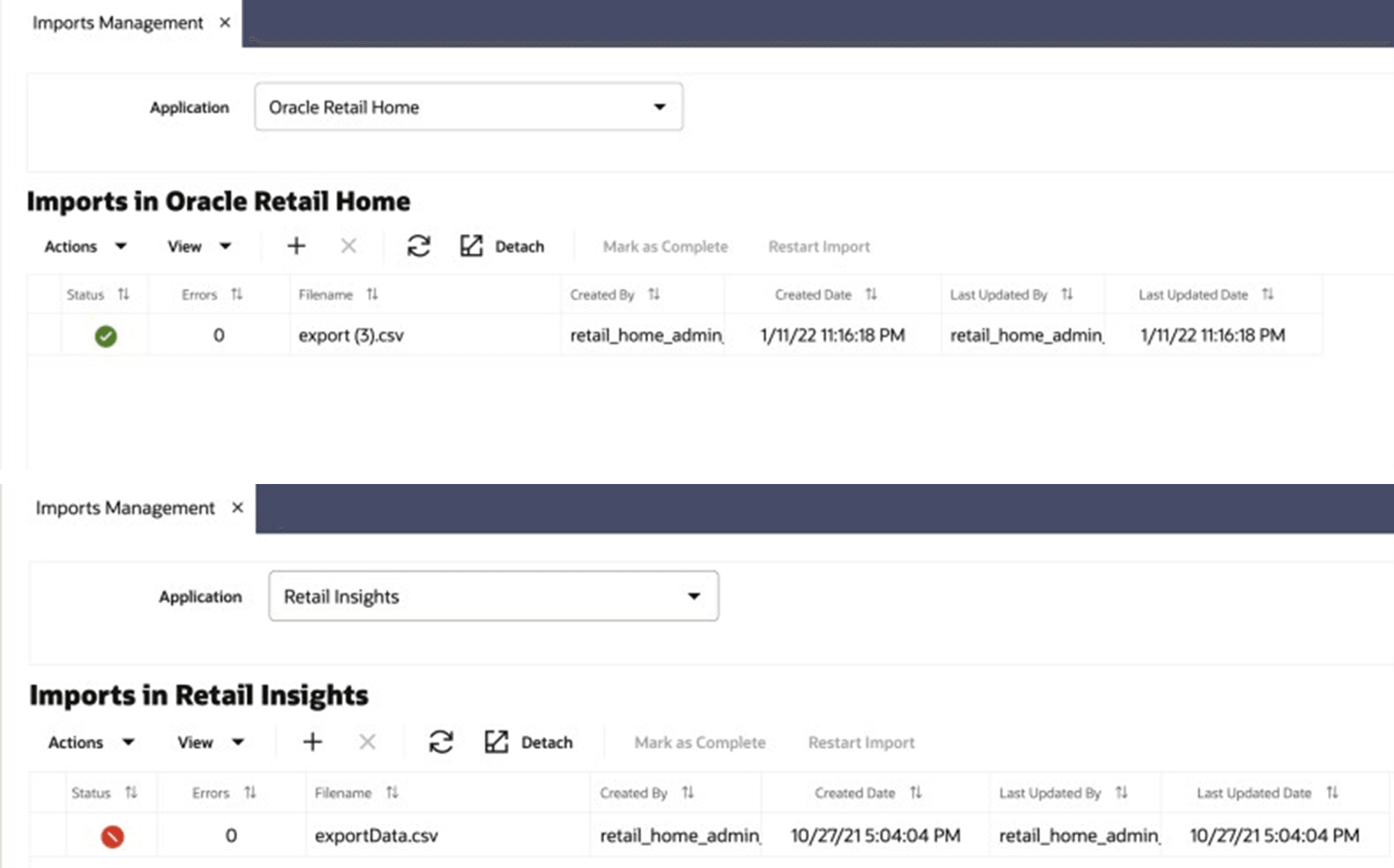Sort Retail Insights table by Errors
Viewport: 1394px width, 868px height.
coord(250,793)
